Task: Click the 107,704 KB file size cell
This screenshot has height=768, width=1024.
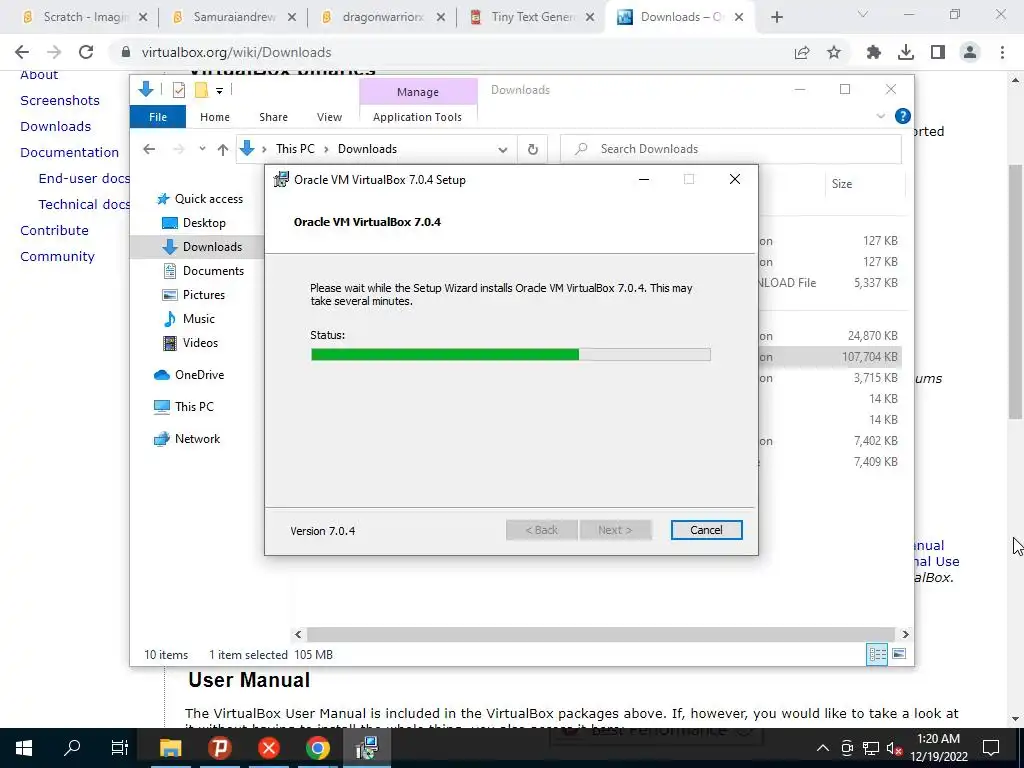Action: point(869,357)
